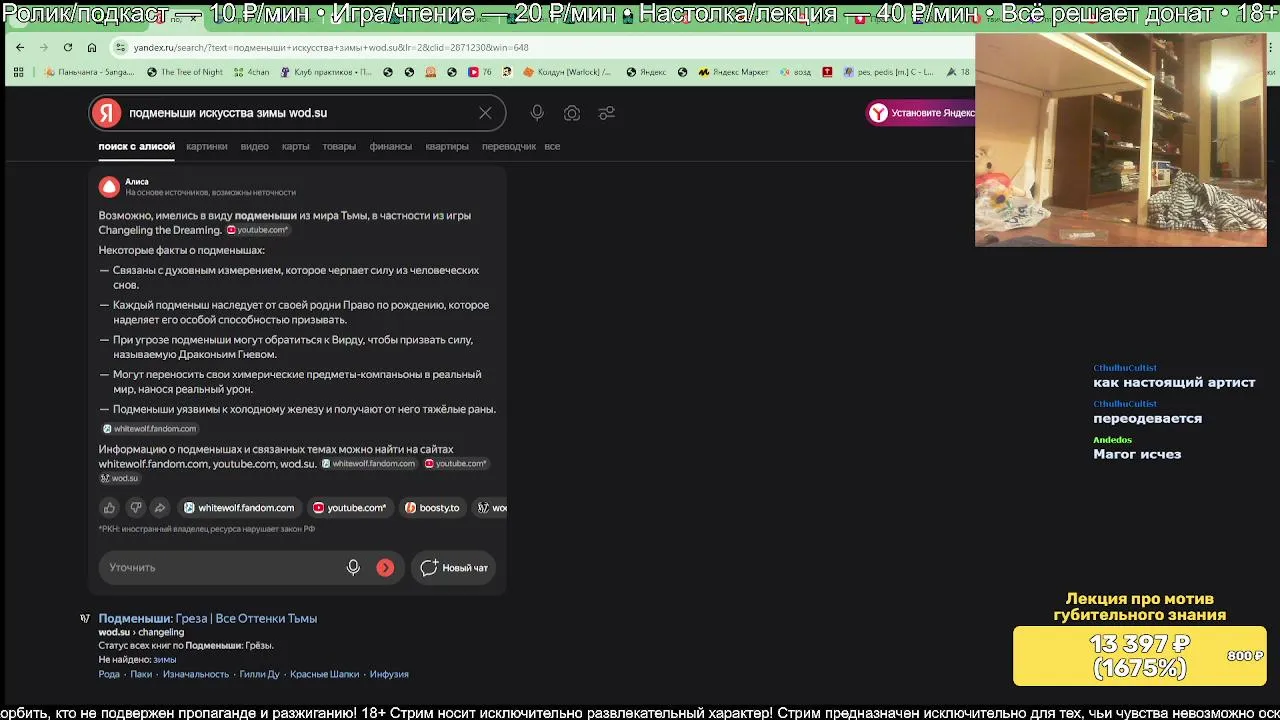Click the youtube.com citation after 'Changeling the Dreaming'
Screen dimensions: 1280x720
coord(258,230)
